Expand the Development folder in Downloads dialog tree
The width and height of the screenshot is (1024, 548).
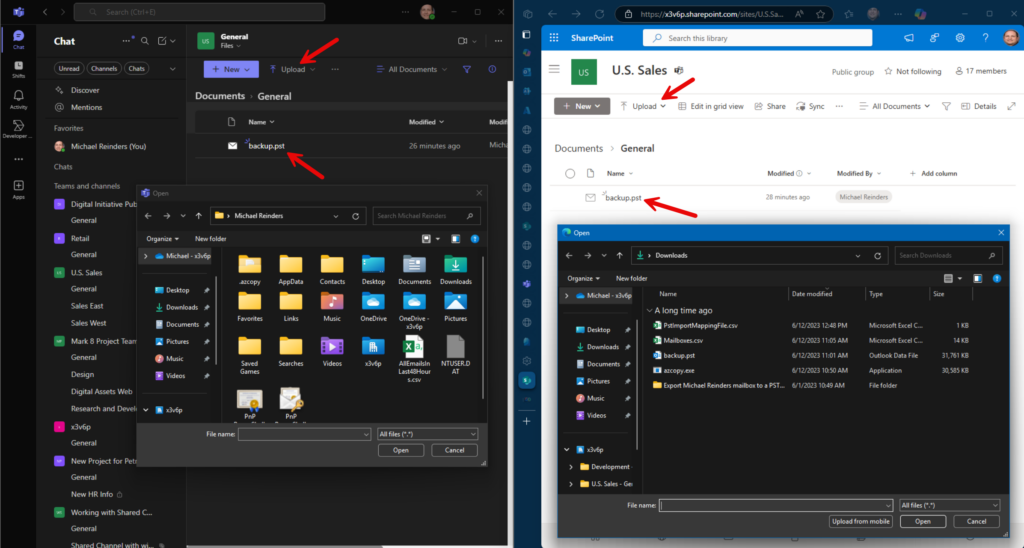(571, 467)
